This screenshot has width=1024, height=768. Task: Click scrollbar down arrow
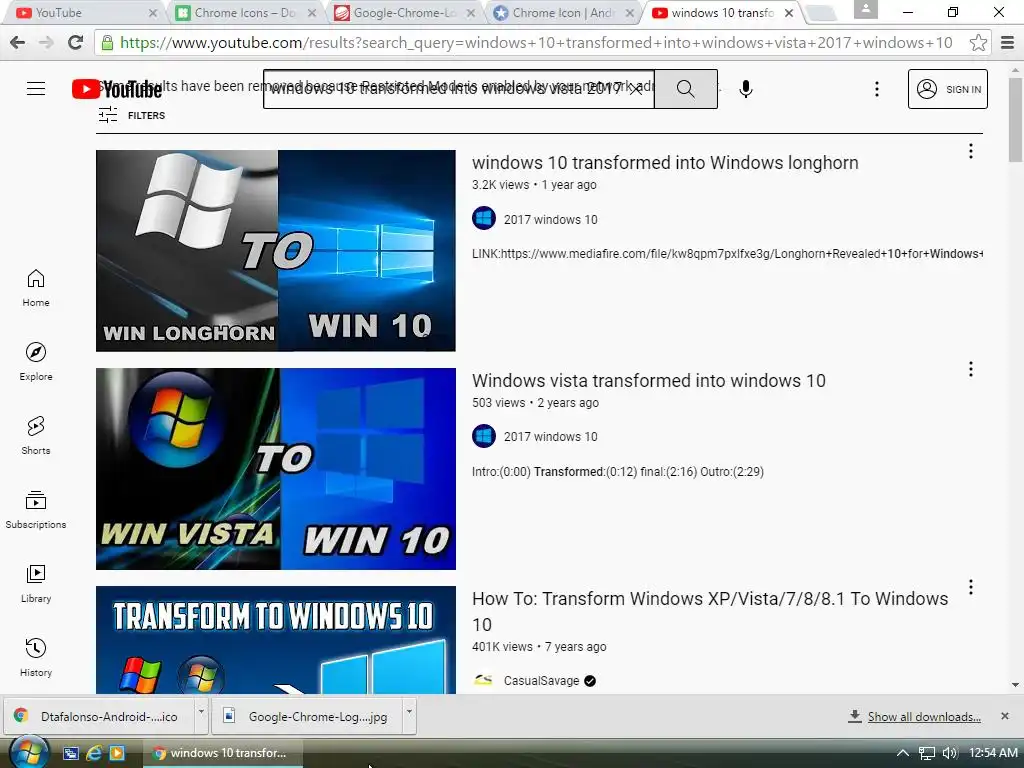coord(1015,685)
